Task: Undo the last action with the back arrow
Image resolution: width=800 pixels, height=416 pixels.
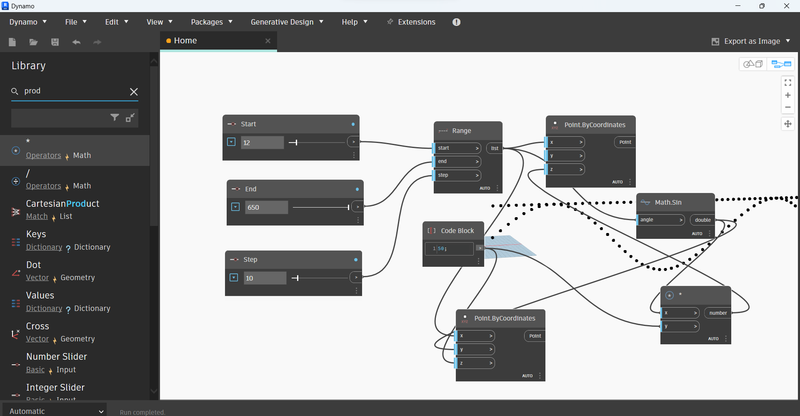Action: (x=76, y=42)
